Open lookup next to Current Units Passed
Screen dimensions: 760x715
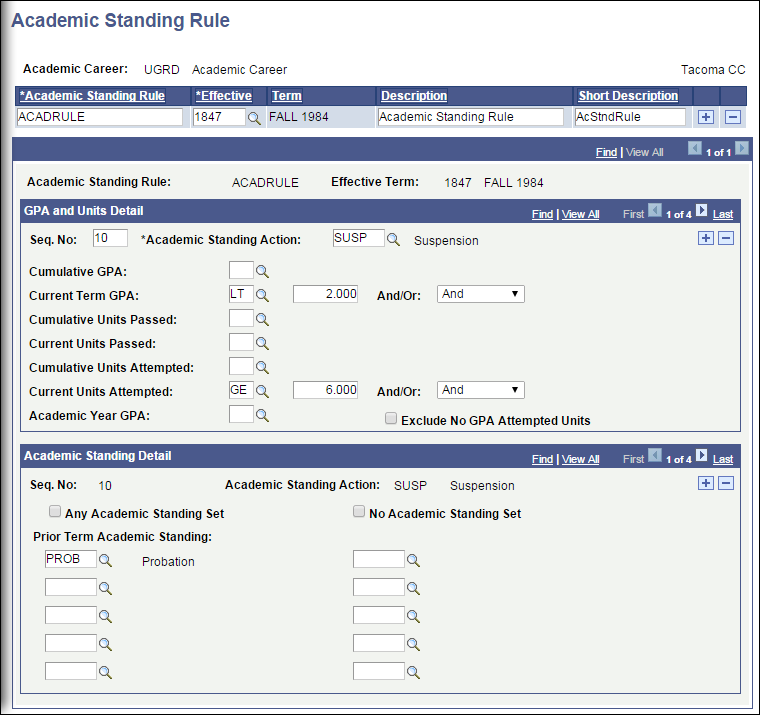[x=262, y=343]
